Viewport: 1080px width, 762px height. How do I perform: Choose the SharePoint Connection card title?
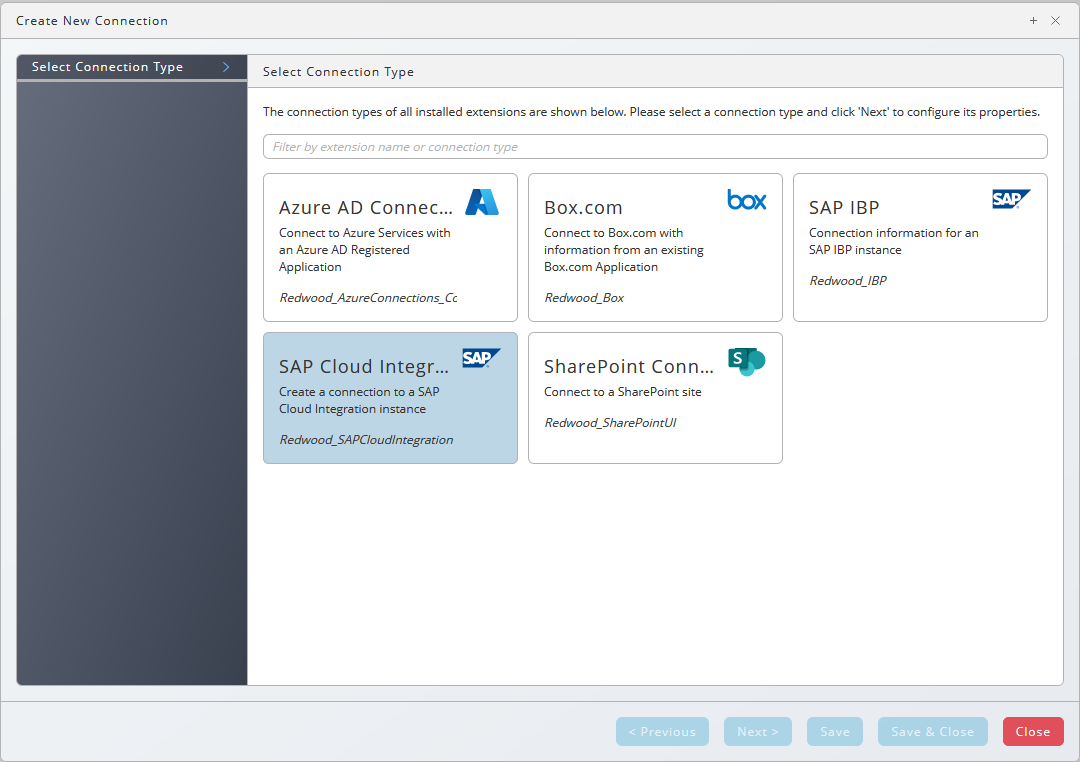(629, 367)
